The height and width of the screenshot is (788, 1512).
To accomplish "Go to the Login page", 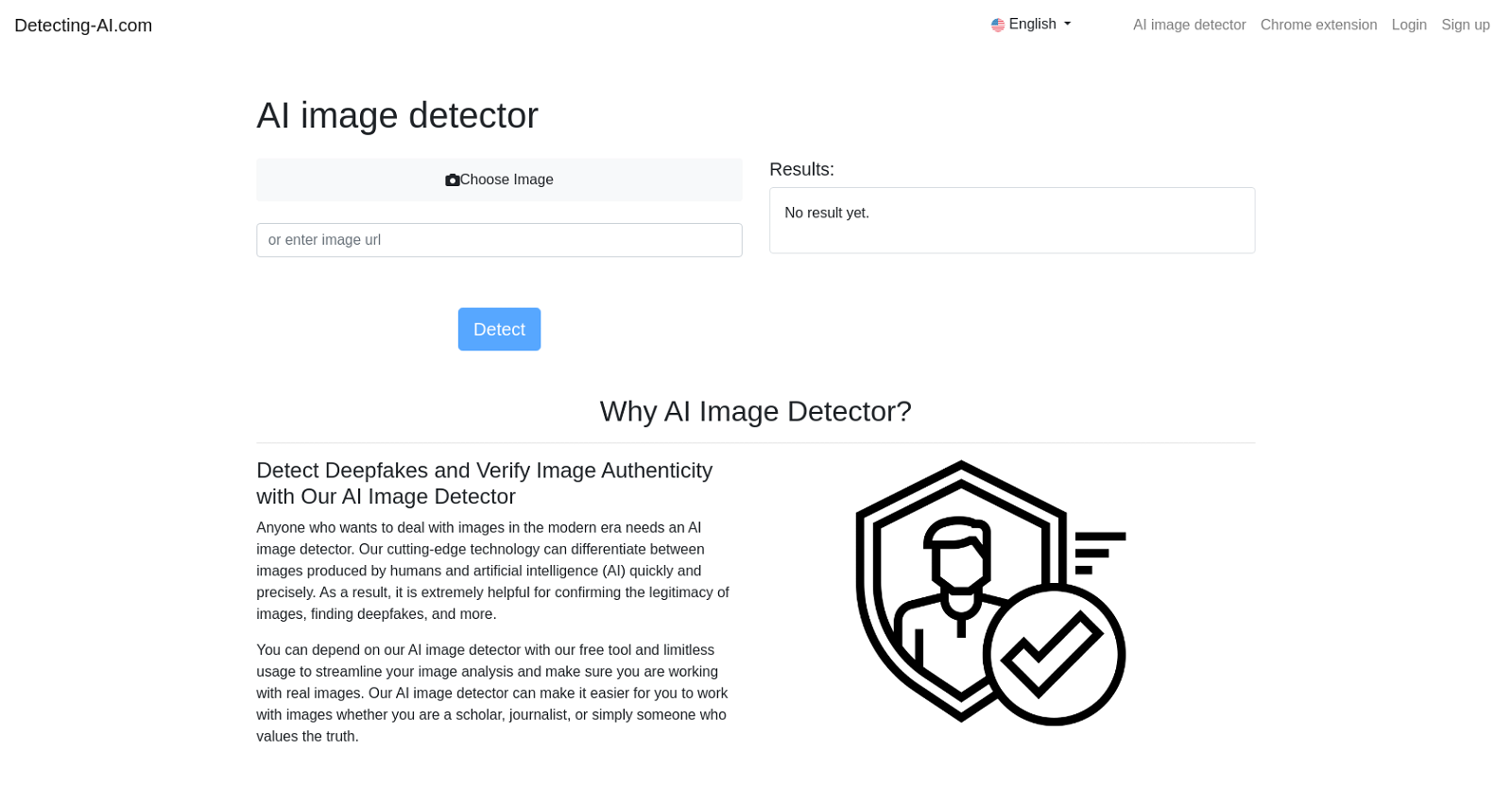I will pyautogui.click(x=1409, y=25).
